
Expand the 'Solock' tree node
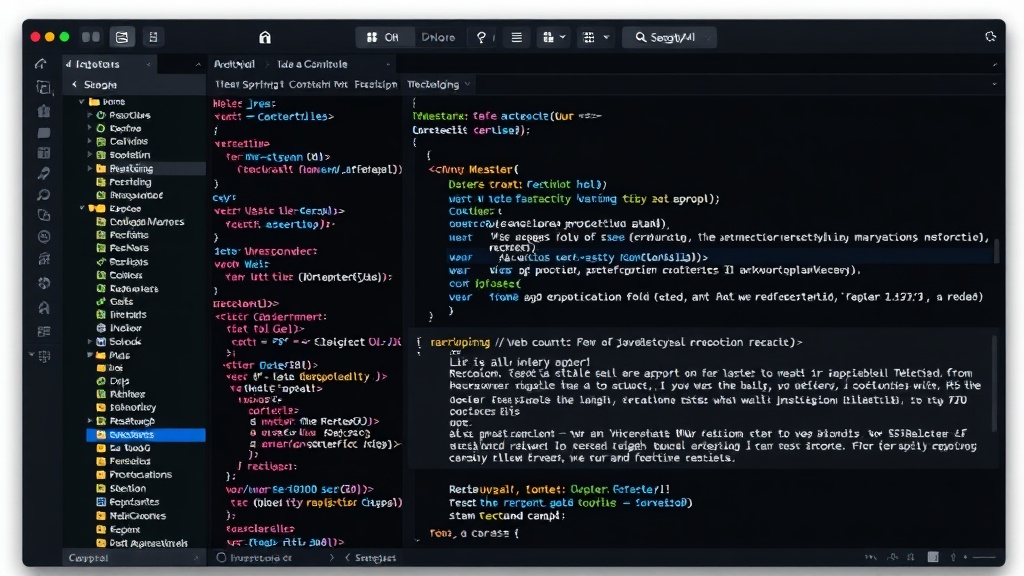point(90,342)
